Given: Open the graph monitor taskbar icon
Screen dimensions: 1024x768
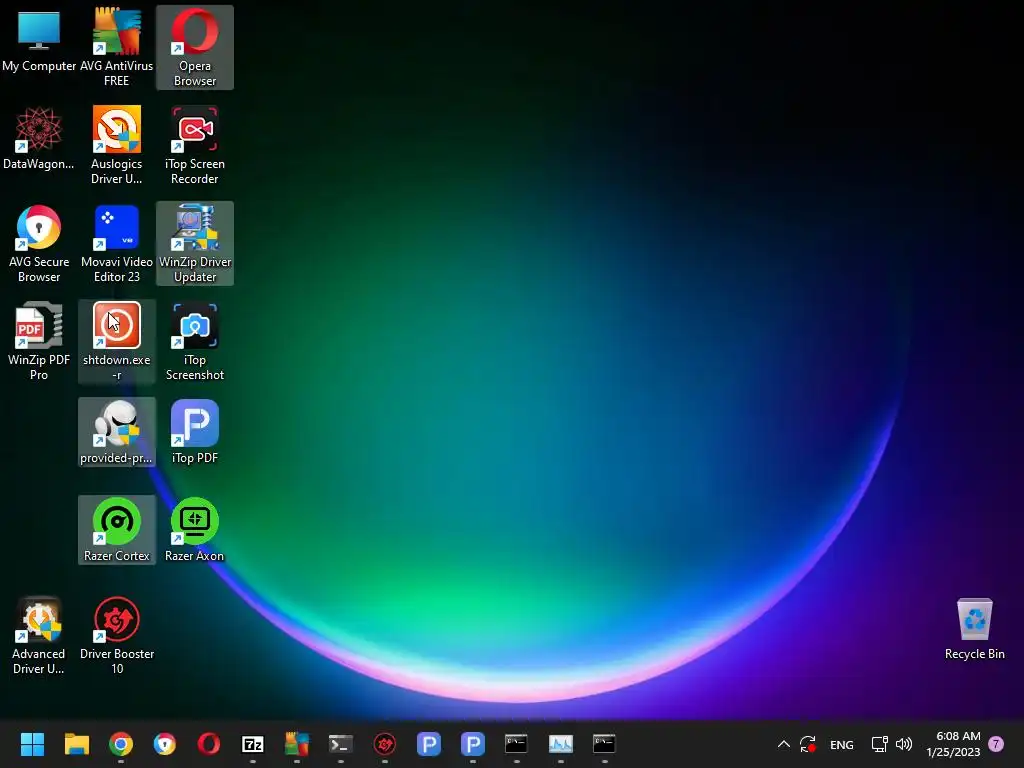Looking at the screenshot, I should click(x=560, y=744).
